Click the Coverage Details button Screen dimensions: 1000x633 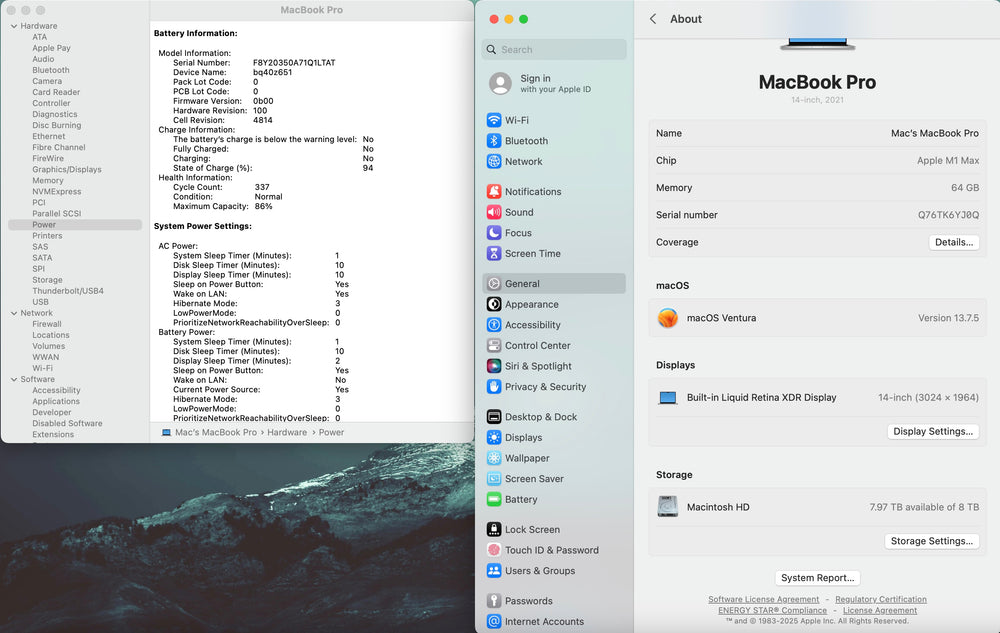pyautogui.click(x=953, y=242)
